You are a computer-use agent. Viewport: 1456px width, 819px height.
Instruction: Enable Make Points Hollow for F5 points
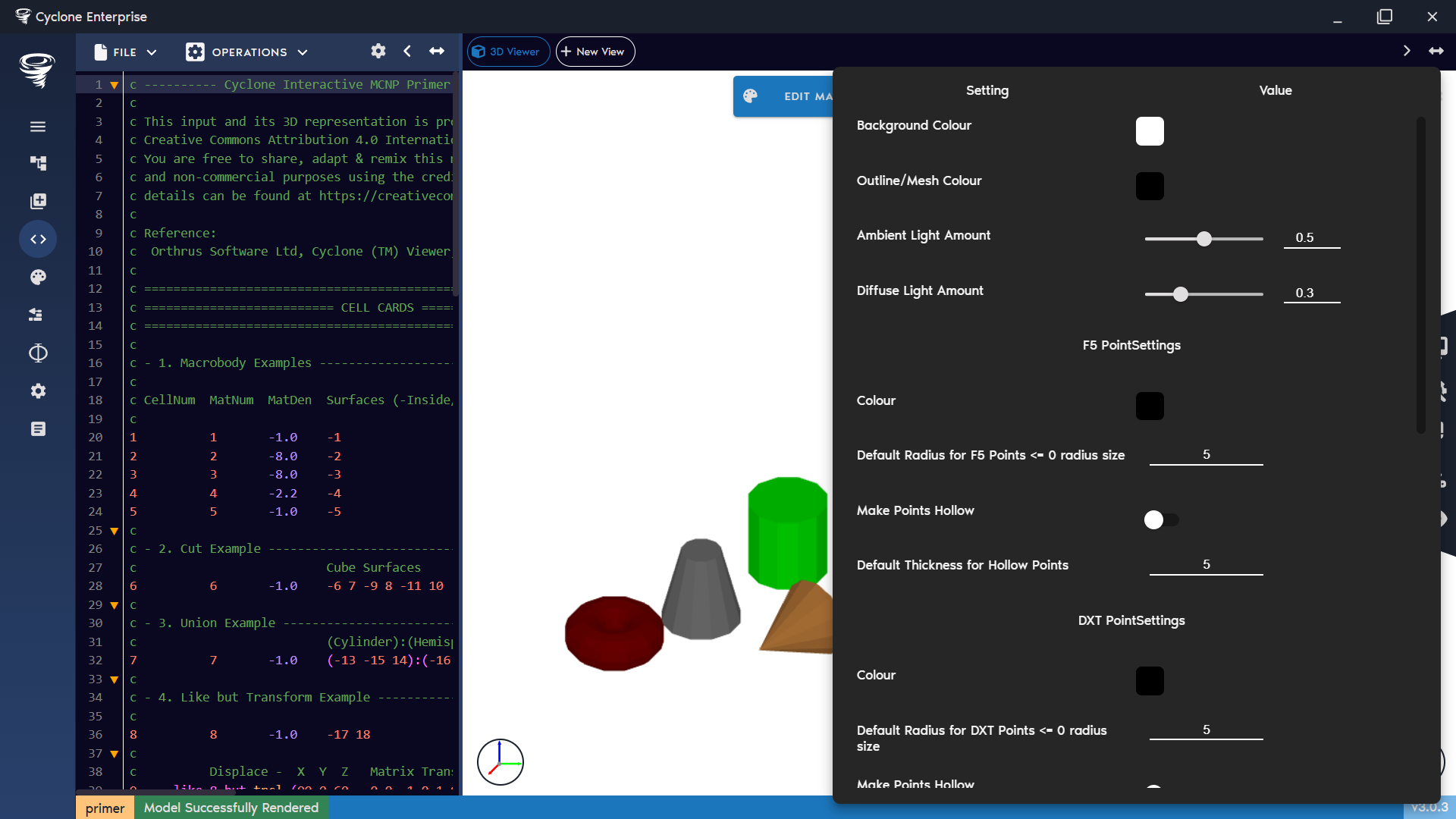pos(1160,519)
